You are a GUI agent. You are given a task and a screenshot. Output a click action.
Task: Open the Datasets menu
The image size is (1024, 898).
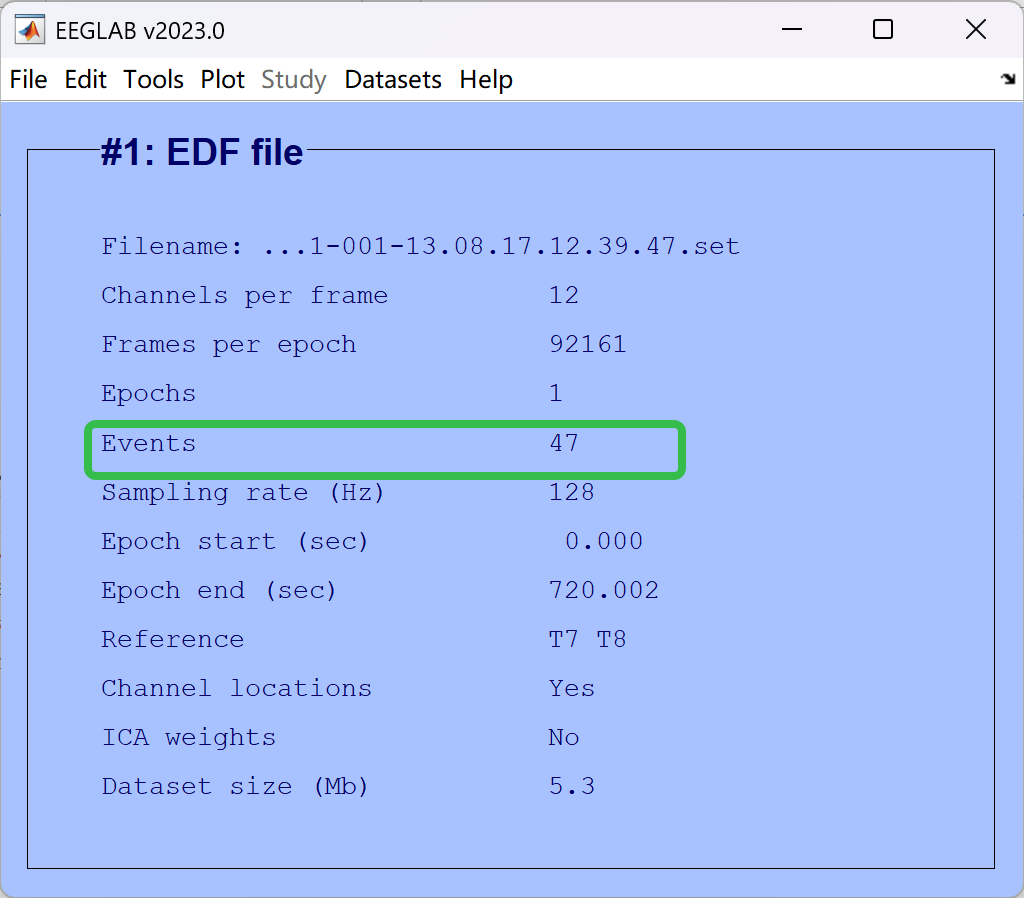coord(393,80)
